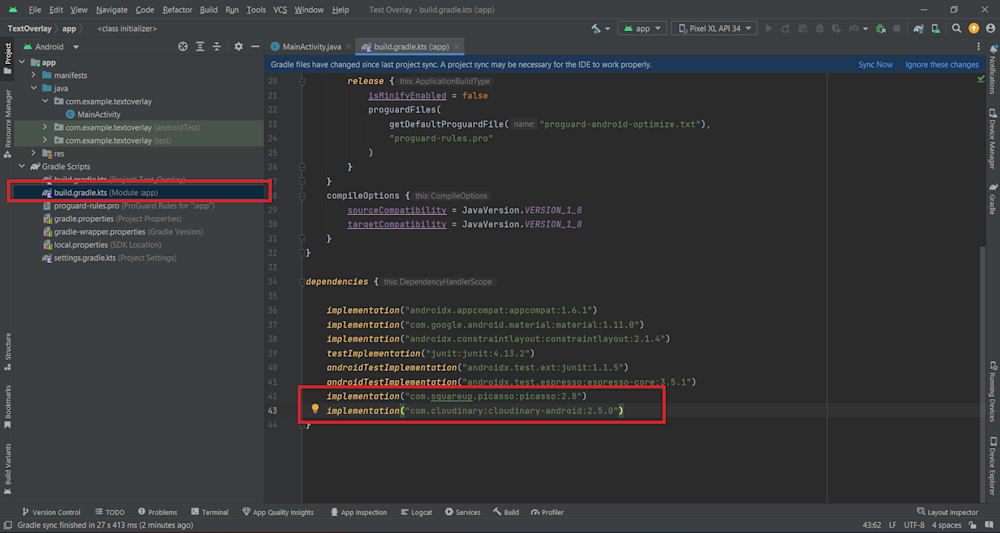
Task: Click the Profile app gauge icon
Action: point(853,29)
